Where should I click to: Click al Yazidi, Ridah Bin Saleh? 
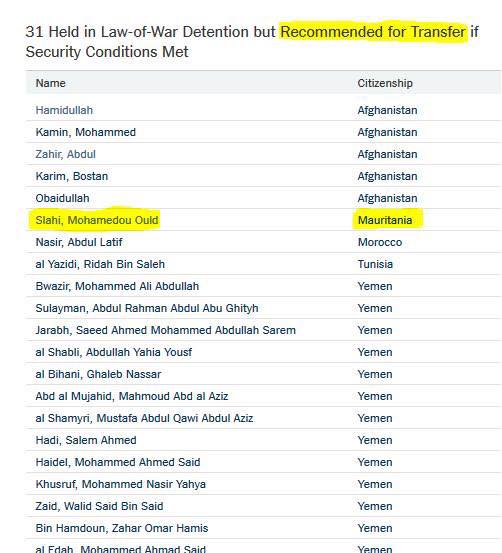100,264
